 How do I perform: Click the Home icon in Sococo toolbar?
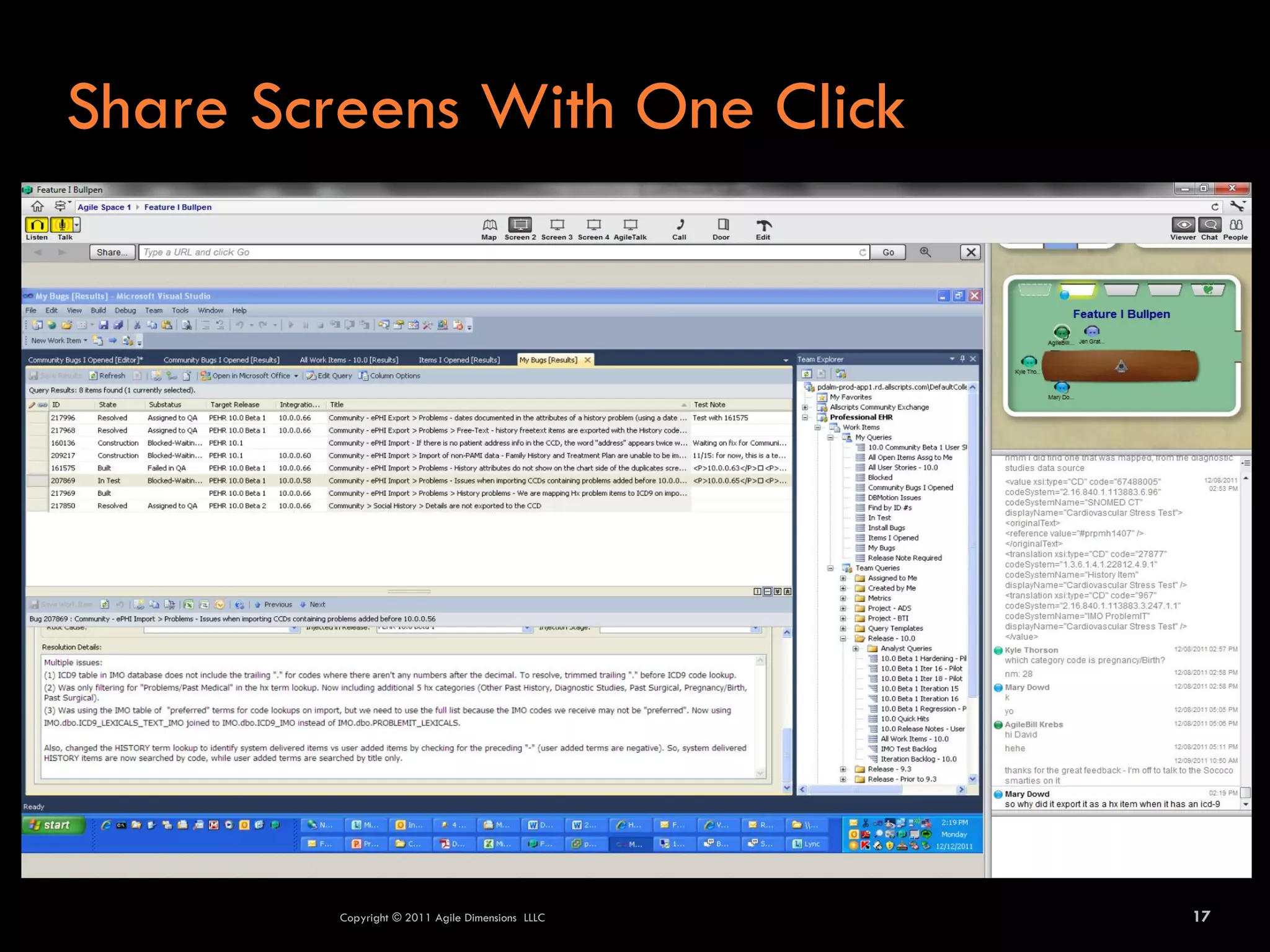point(37,206)
